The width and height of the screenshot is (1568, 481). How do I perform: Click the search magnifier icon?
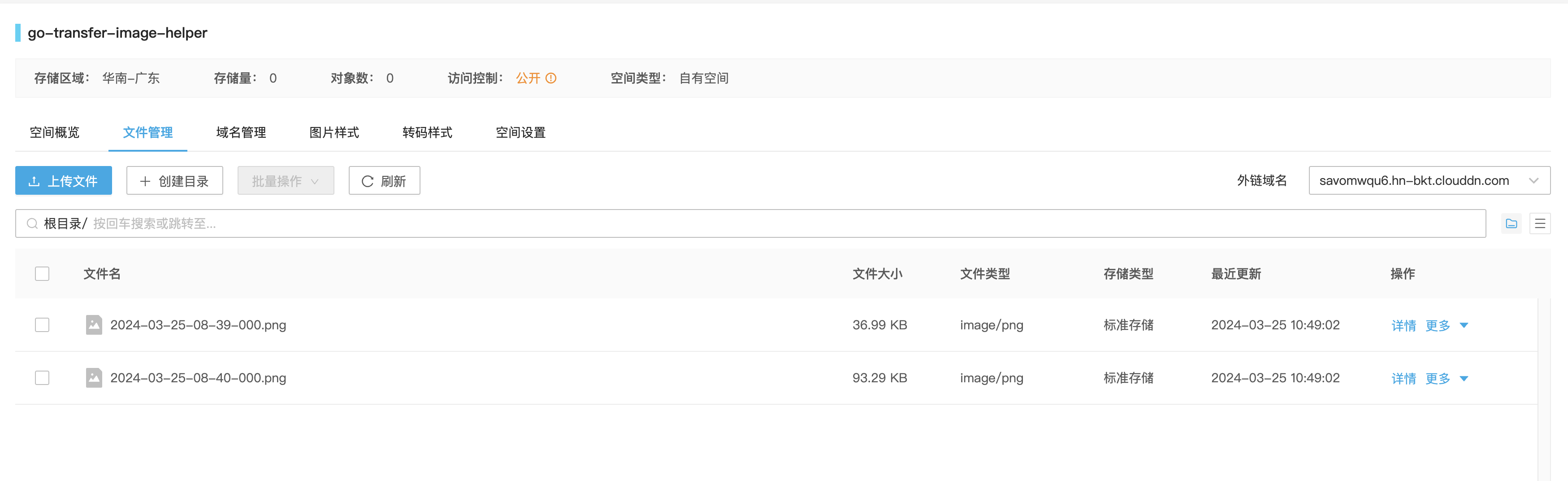(32, 224)
